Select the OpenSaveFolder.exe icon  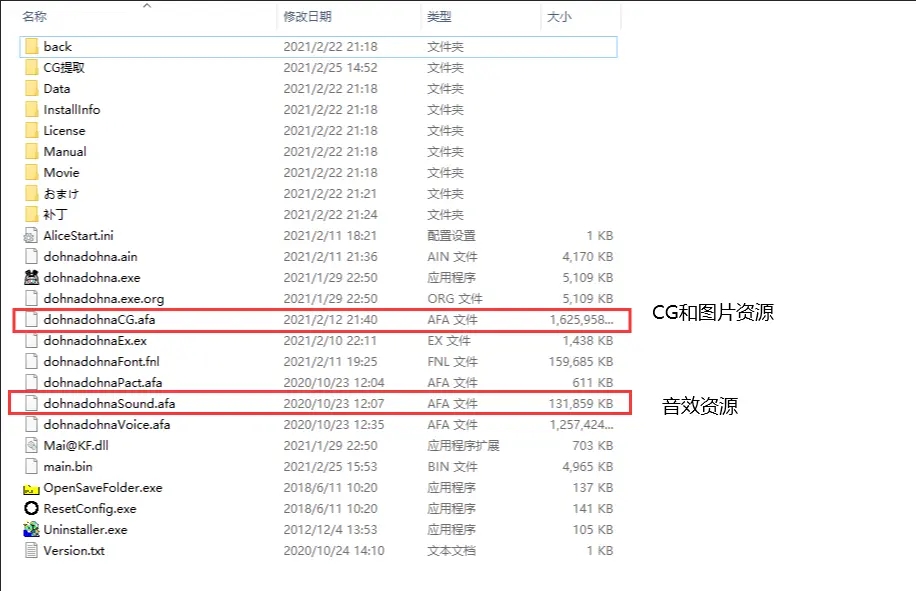(31, 488)
